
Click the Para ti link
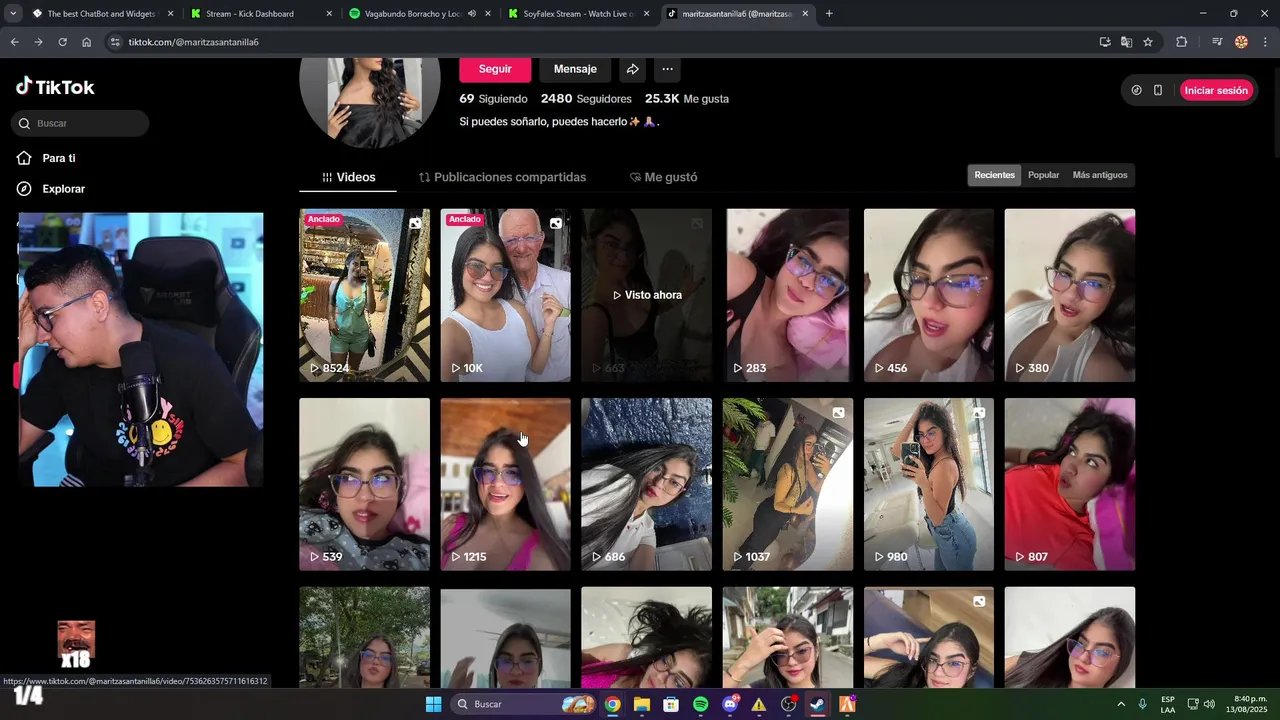(x=59, y=158)
